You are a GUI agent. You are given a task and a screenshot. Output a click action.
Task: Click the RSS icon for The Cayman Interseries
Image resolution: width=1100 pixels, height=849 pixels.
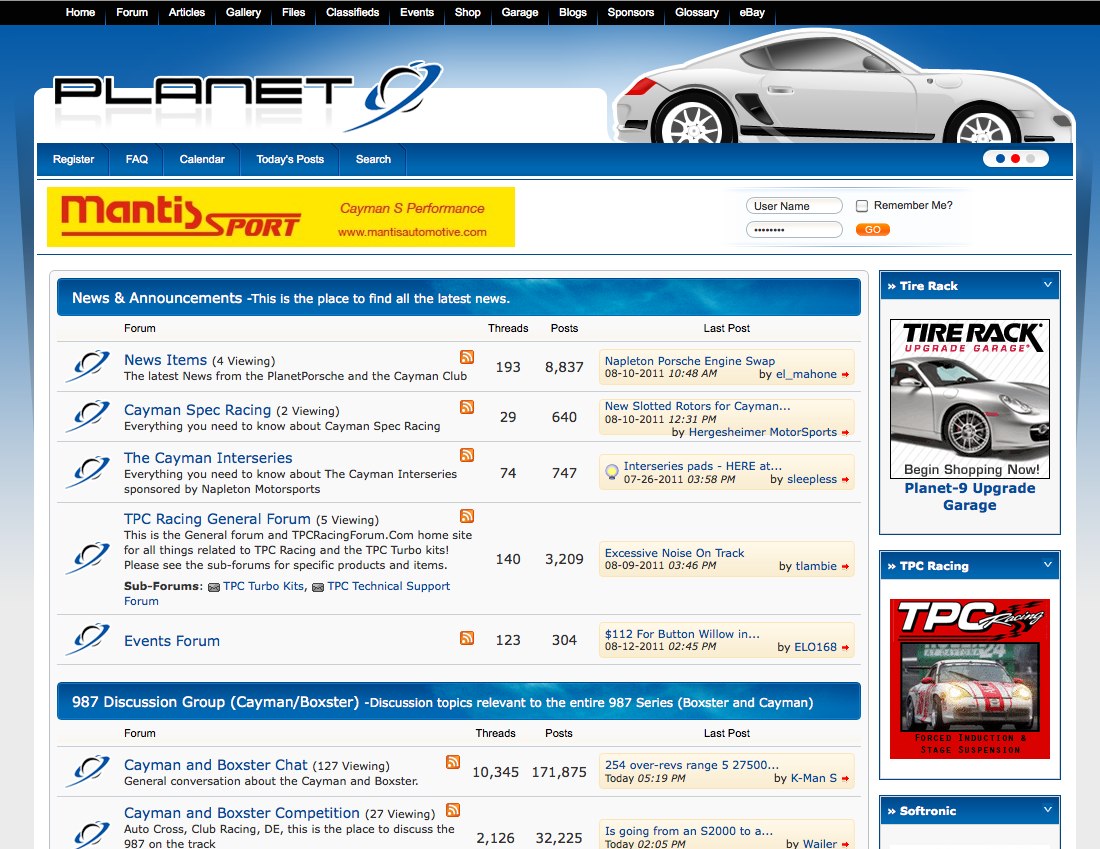467,455
